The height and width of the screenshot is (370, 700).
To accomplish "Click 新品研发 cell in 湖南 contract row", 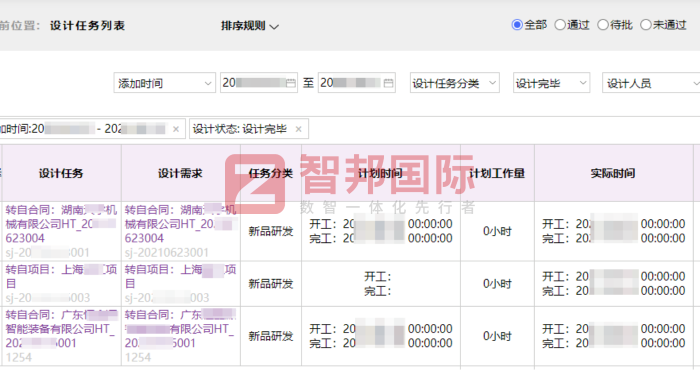I will [x=271, y=231].
